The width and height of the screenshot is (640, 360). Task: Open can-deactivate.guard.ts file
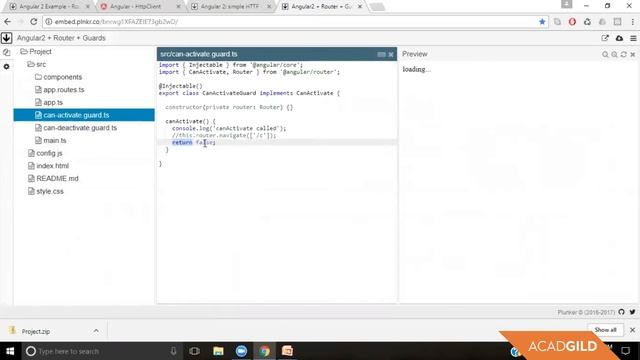pyautogui.click(x=76, y=128)
